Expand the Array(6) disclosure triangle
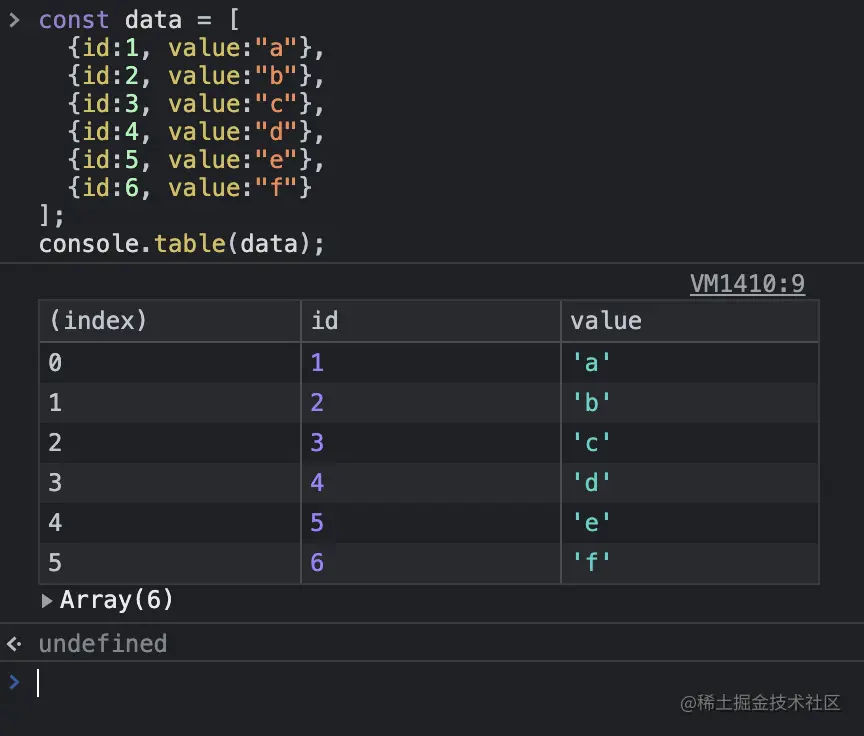Image resolution: width=864 pixels, height=736 pixels. (x=47, y=601)
